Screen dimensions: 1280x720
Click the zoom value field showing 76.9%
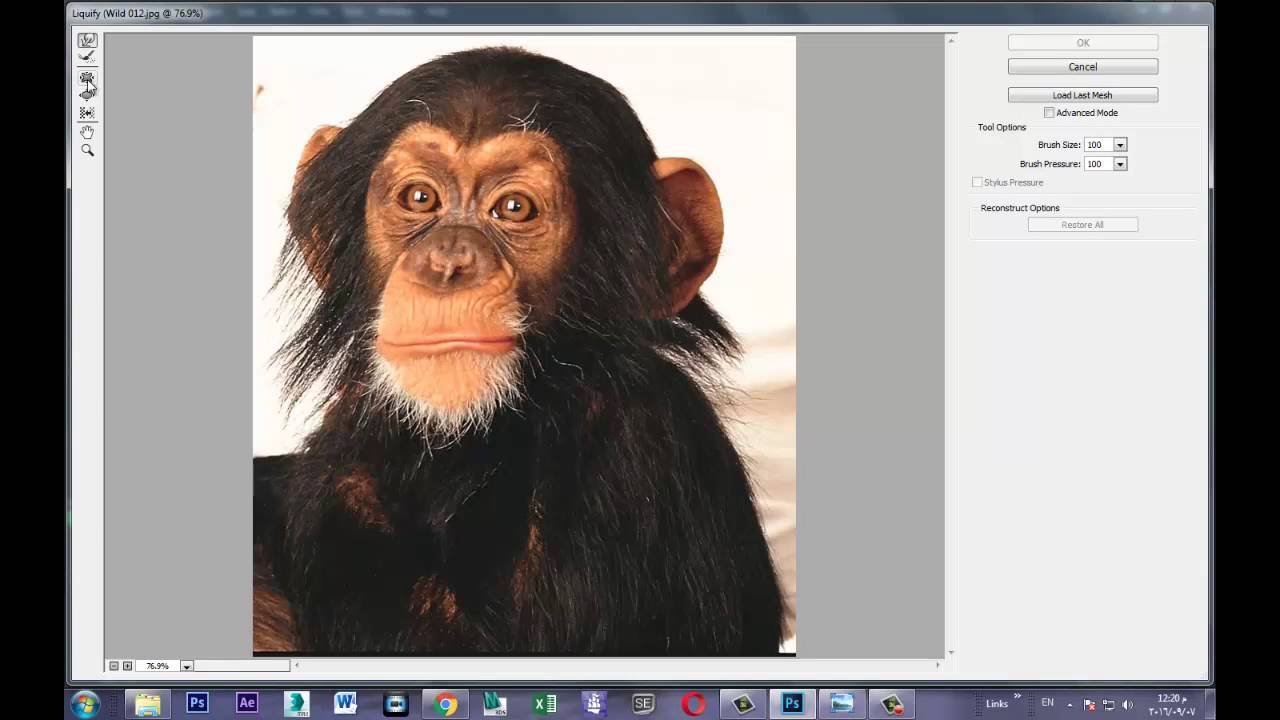tap(158, 666)
